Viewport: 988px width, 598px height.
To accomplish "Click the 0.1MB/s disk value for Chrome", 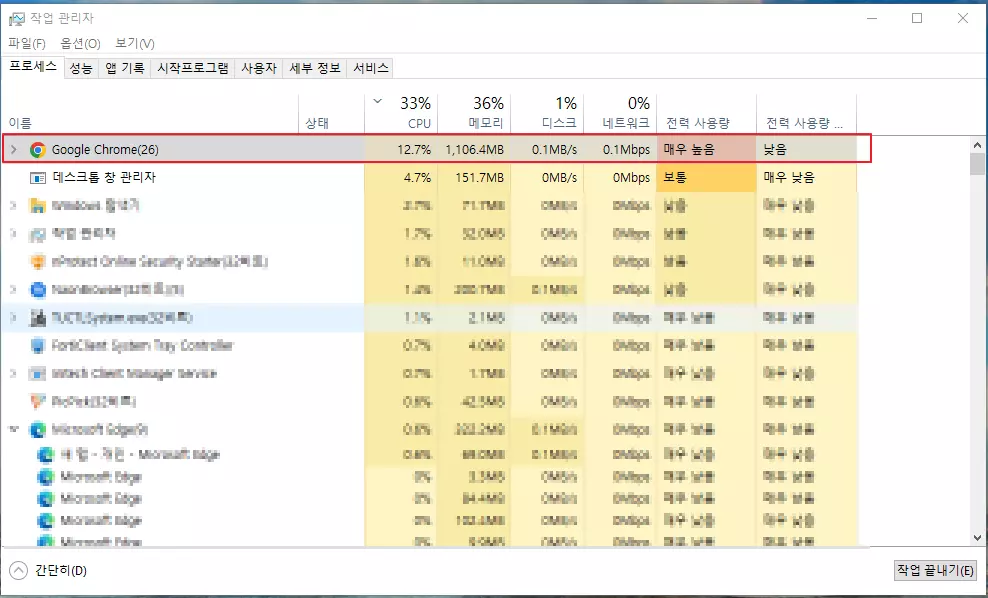I will click(x=554, y=150).
